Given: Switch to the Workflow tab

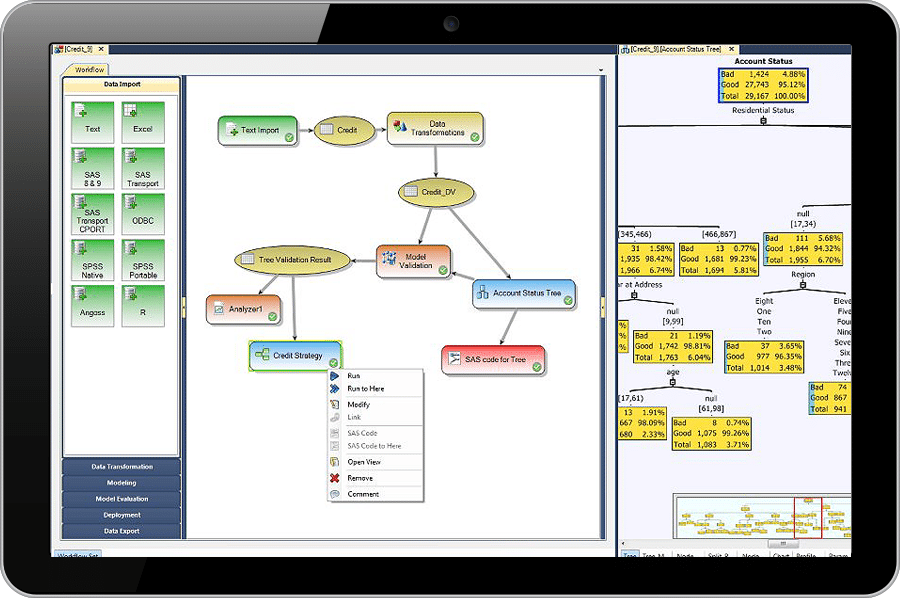Looking at the screenshot, I should 90,70.
